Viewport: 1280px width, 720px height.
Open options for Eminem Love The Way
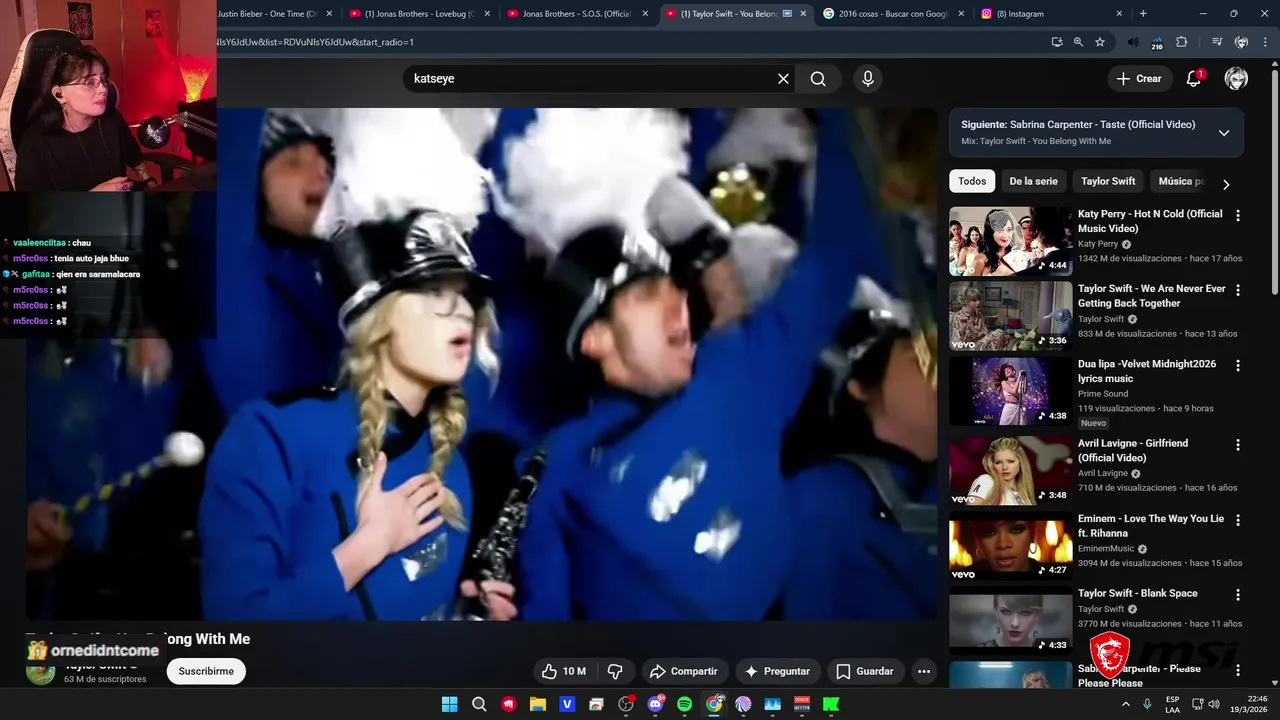click(1238, 520)
